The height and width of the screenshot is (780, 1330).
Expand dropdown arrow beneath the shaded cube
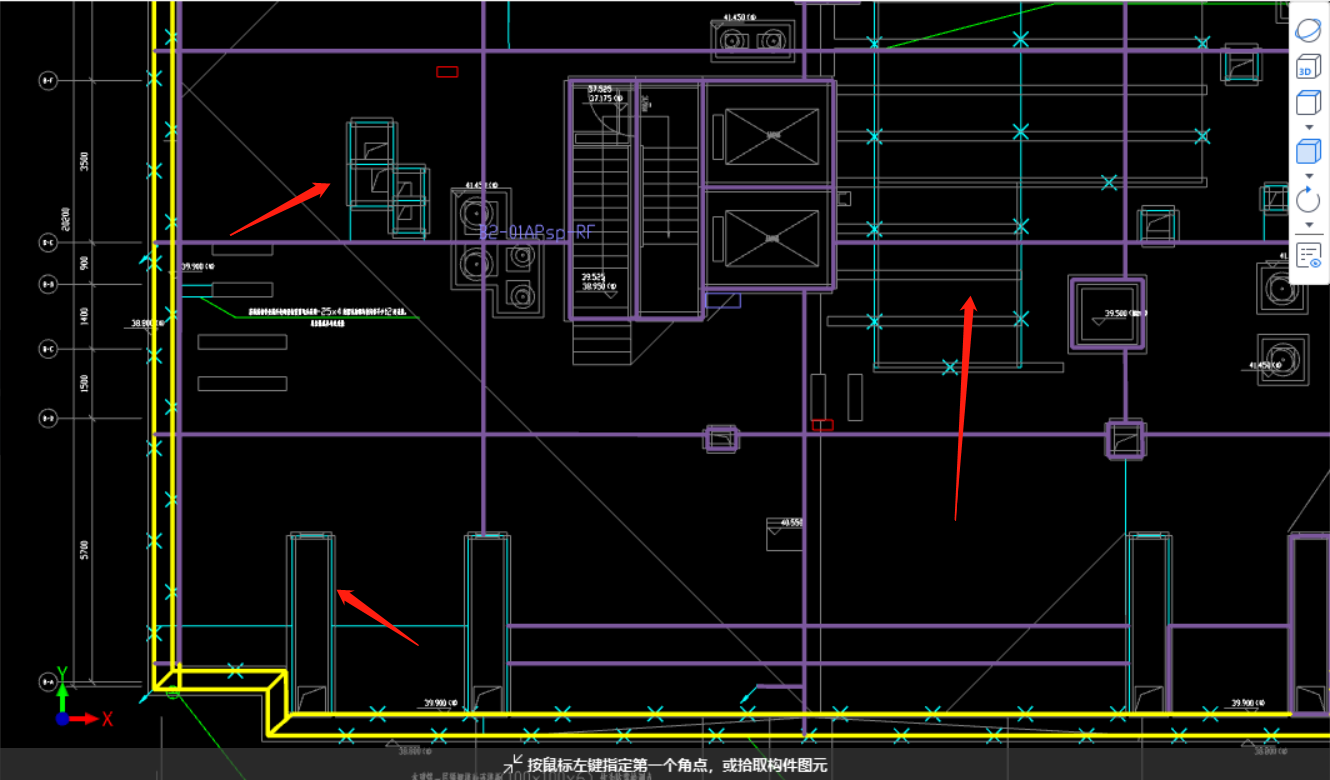1309,176
